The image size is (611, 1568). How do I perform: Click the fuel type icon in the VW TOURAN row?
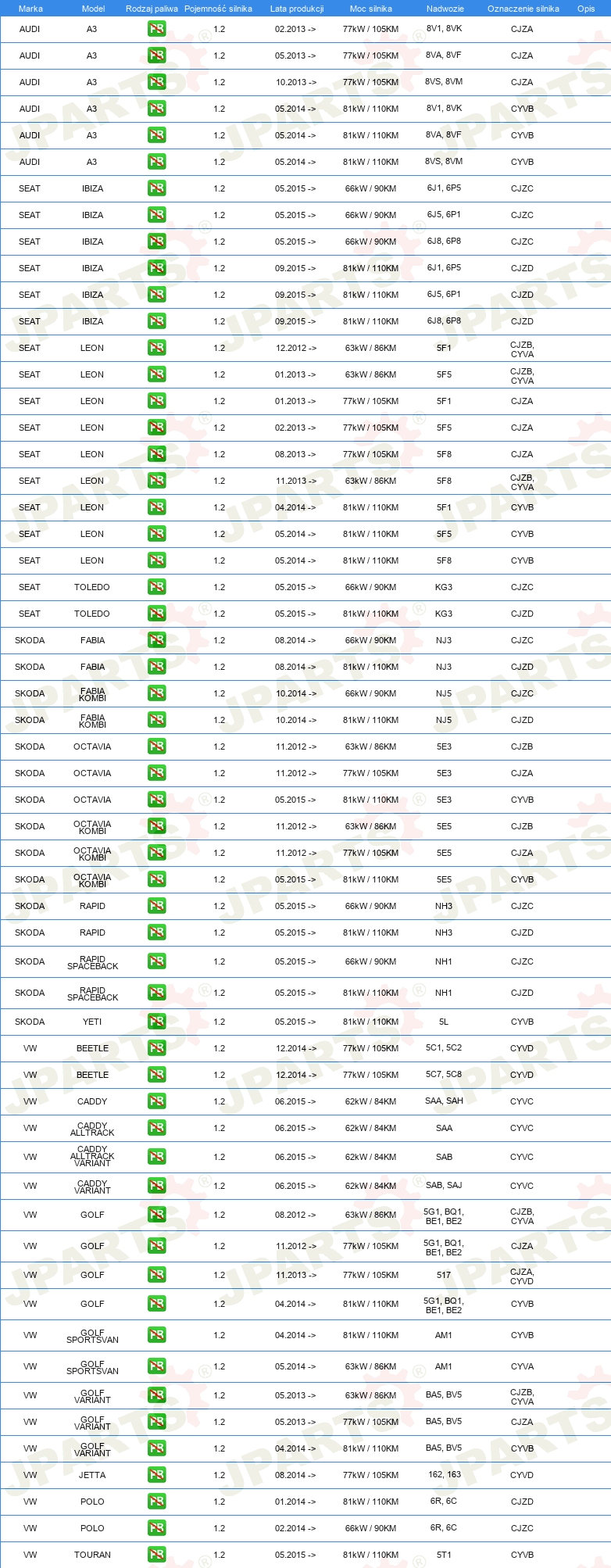(157, 1554)
